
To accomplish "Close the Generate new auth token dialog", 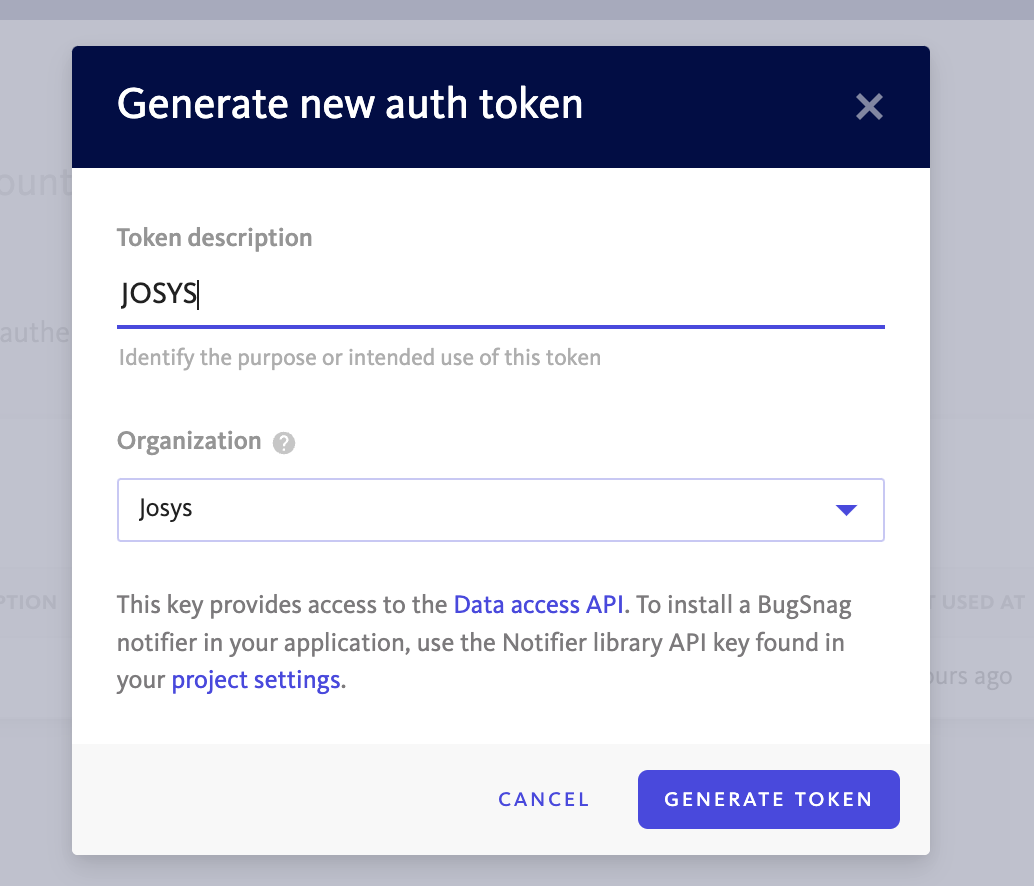I will (869, 106).
